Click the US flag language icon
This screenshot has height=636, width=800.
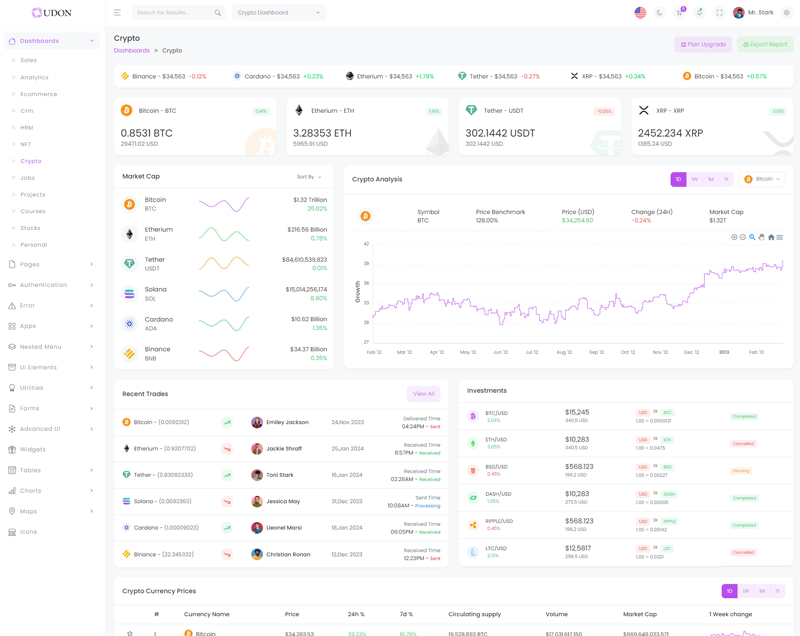tap(640, 13)
